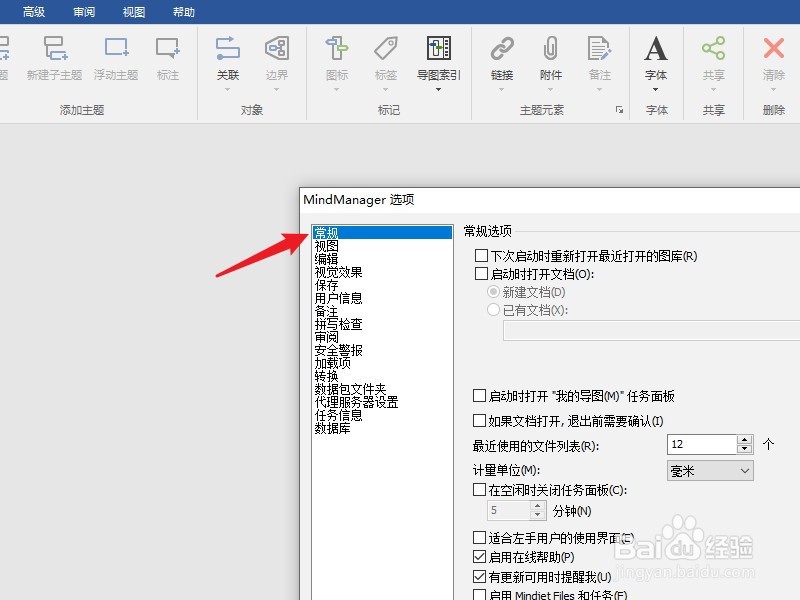
Task: Click the 字体 font letter A icon
Action: [x=656, y=48]
